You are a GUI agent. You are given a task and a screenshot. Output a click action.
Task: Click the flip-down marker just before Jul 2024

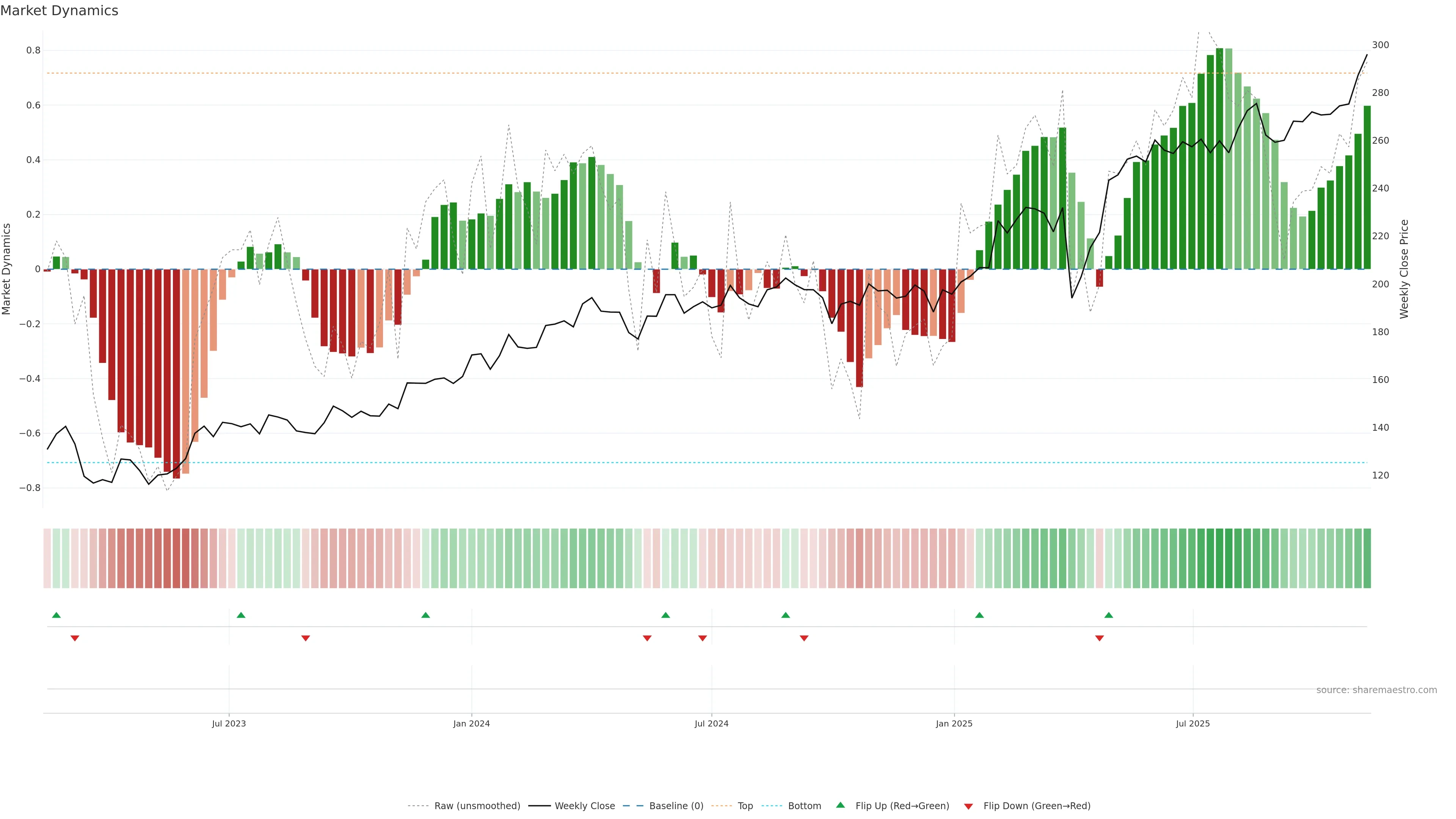pos(703,638)
